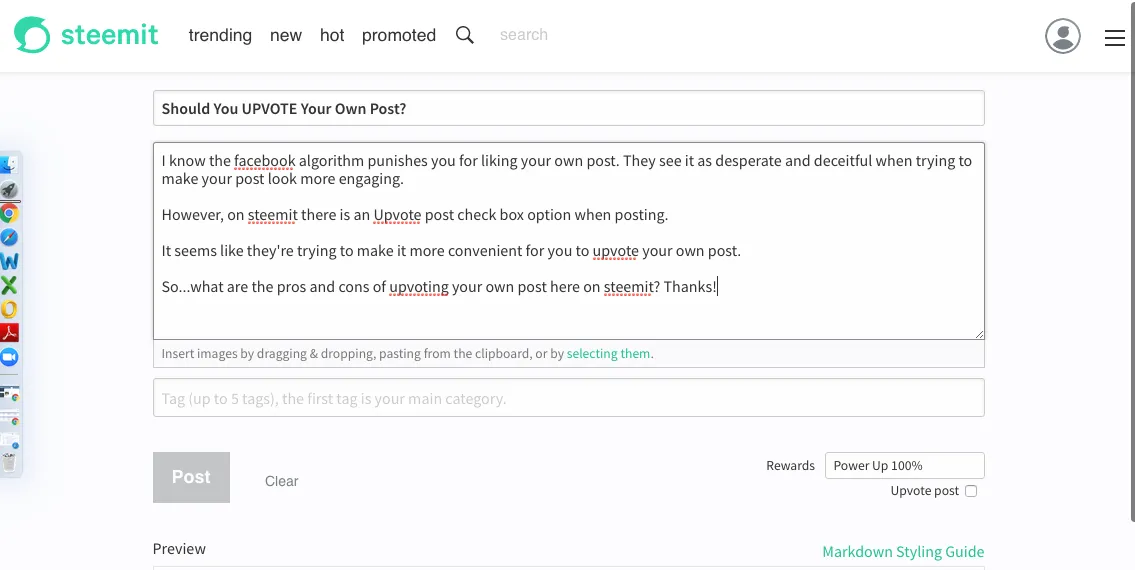Screen dimensions: 1135x570
Task: Open Launchpad from the dock
Action: point(9,190)
